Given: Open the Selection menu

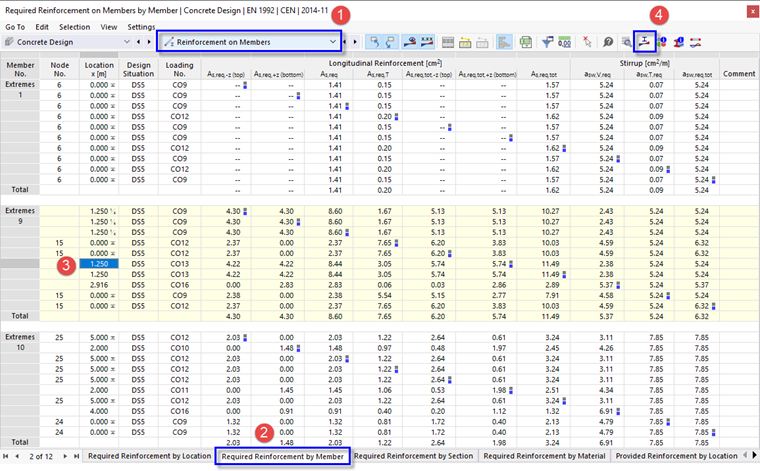Looking at the screenshot, I should click(x=74, y=26).
